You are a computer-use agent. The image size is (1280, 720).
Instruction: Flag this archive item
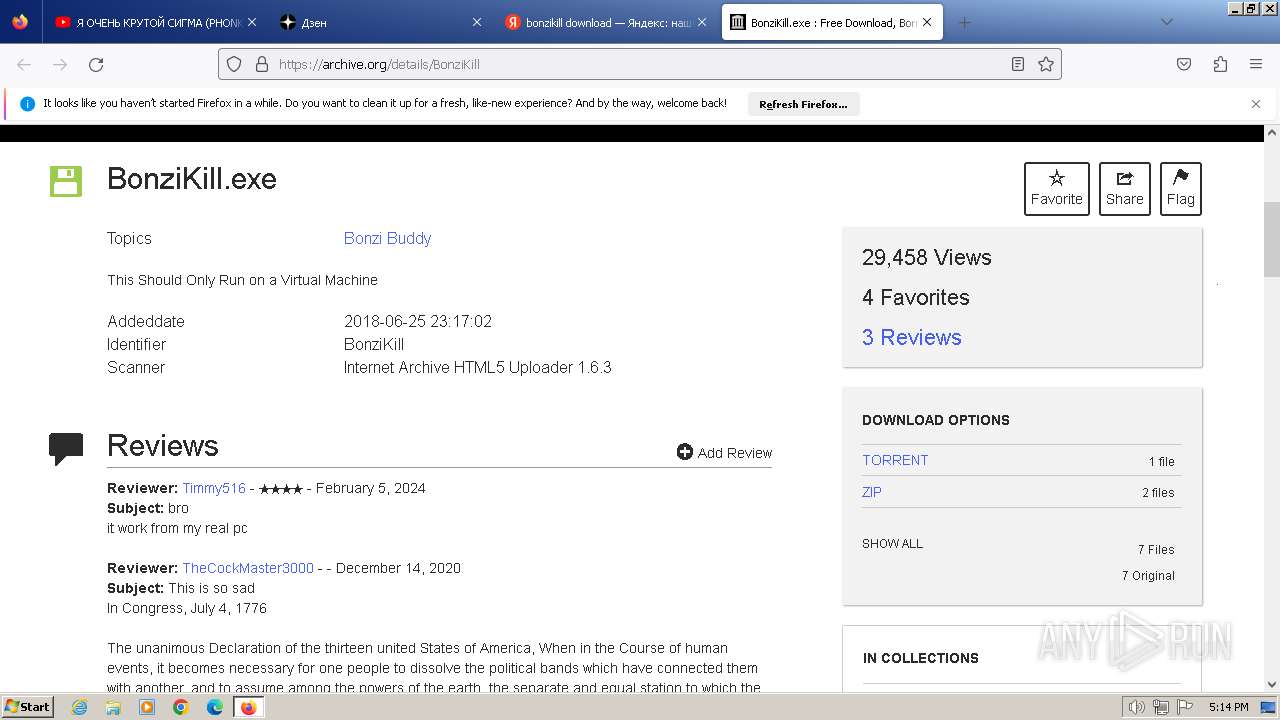(1180, 188)
